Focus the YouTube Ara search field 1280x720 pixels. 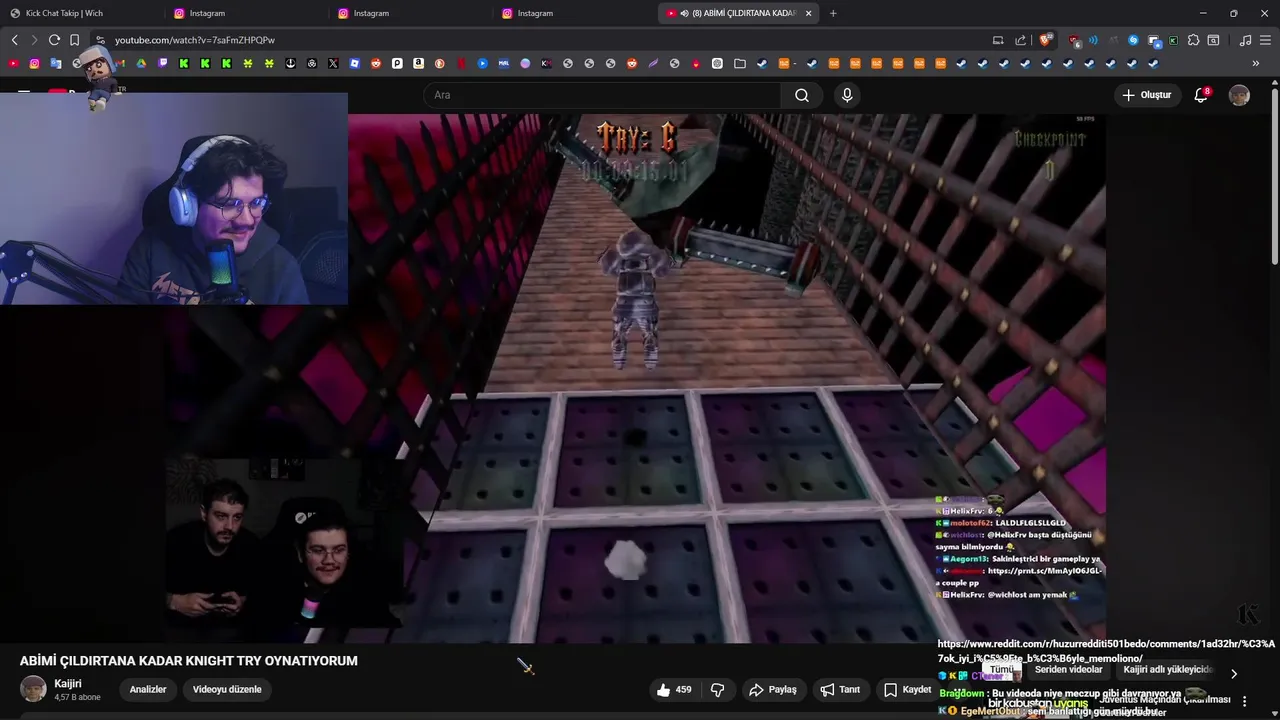[x=602, y=95]
